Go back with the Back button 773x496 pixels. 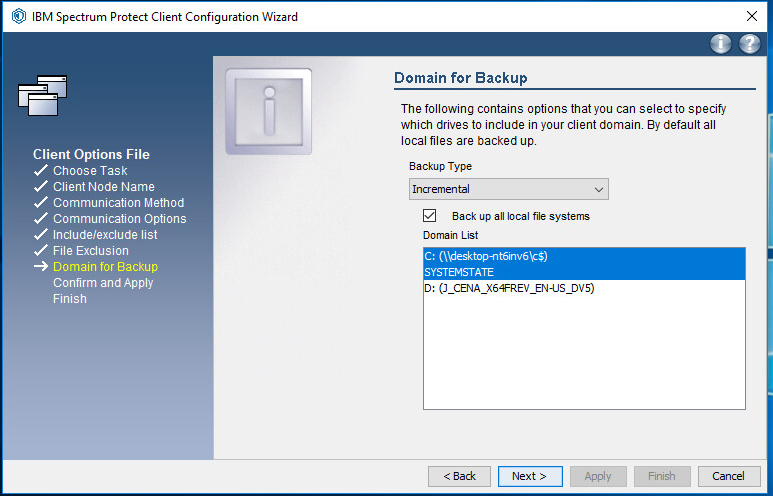(459, 476)
